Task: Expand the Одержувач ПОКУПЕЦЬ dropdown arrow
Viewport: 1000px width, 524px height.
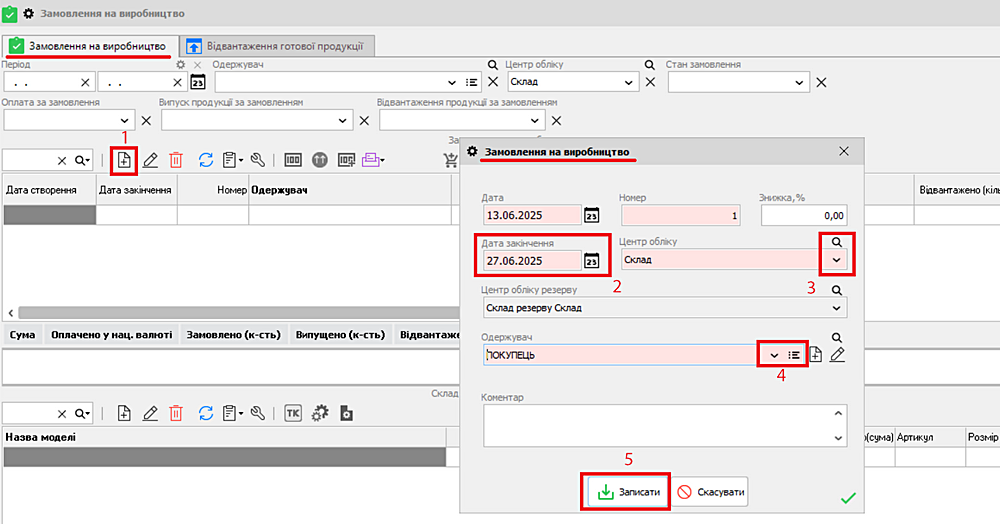Action: 773,355
